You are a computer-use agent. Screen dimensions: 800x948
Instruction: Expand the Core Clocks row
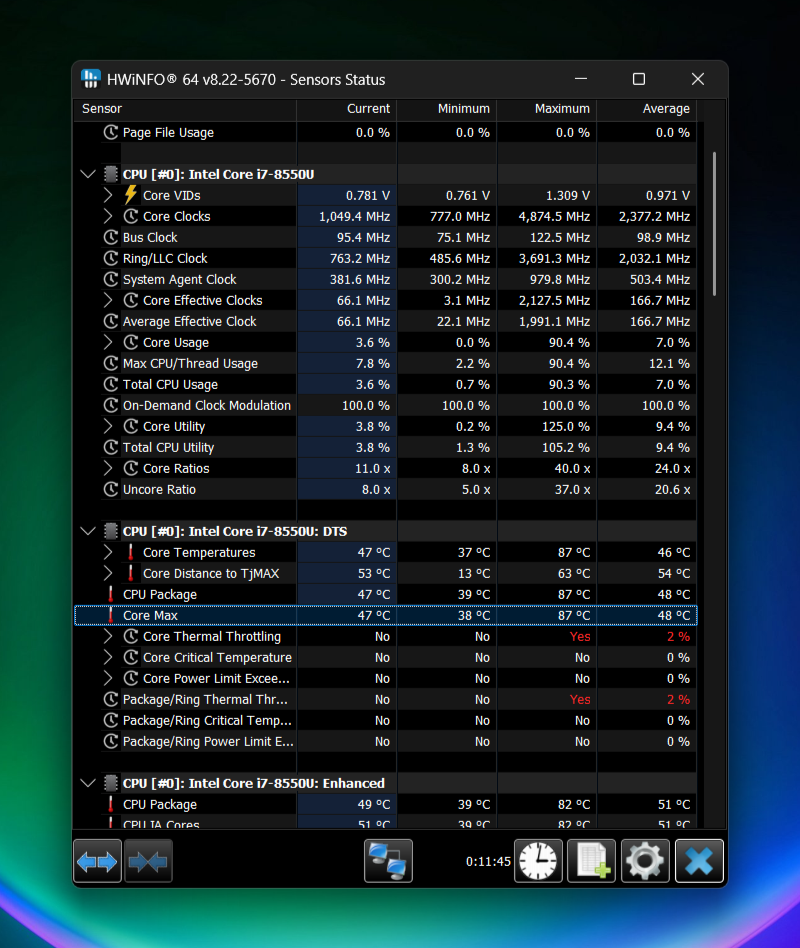coord(108,216)
